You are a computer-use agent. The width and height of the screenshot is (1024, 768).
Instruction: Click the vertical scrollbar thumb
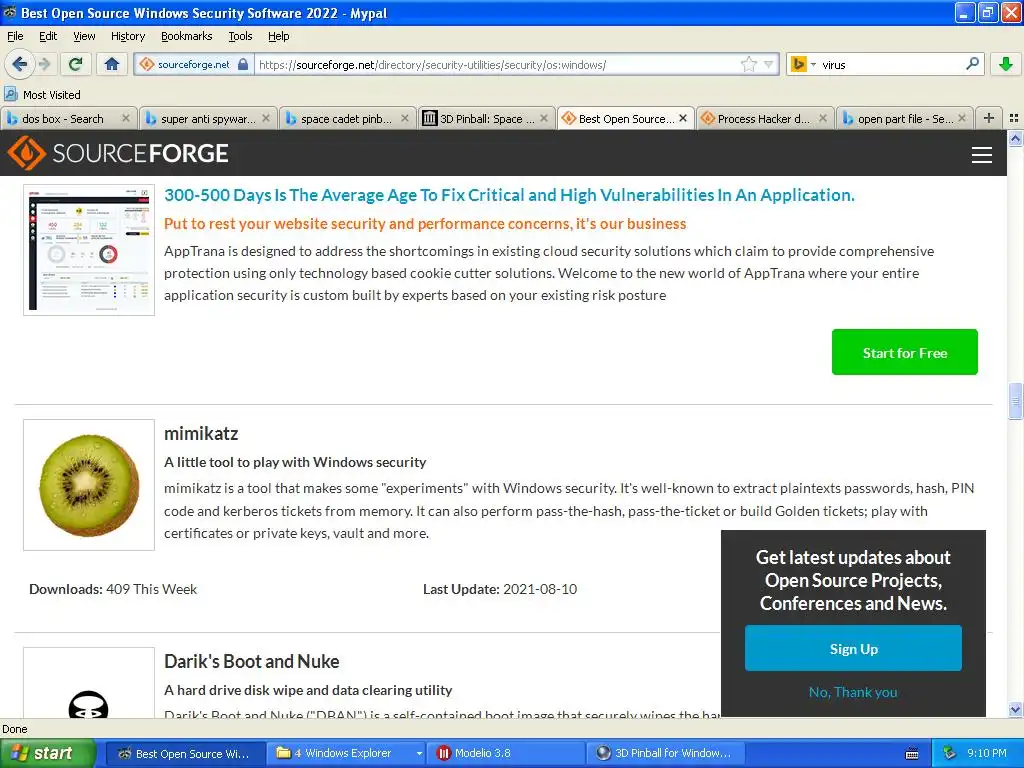coord(1015,401)
